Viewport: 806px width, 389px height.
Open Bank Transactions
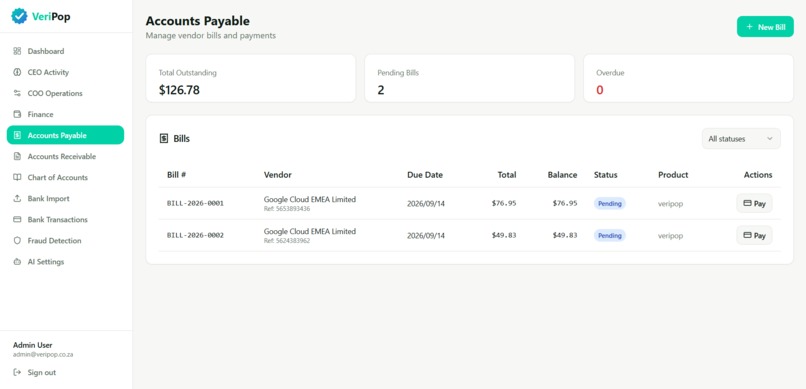tap(65, 220)
